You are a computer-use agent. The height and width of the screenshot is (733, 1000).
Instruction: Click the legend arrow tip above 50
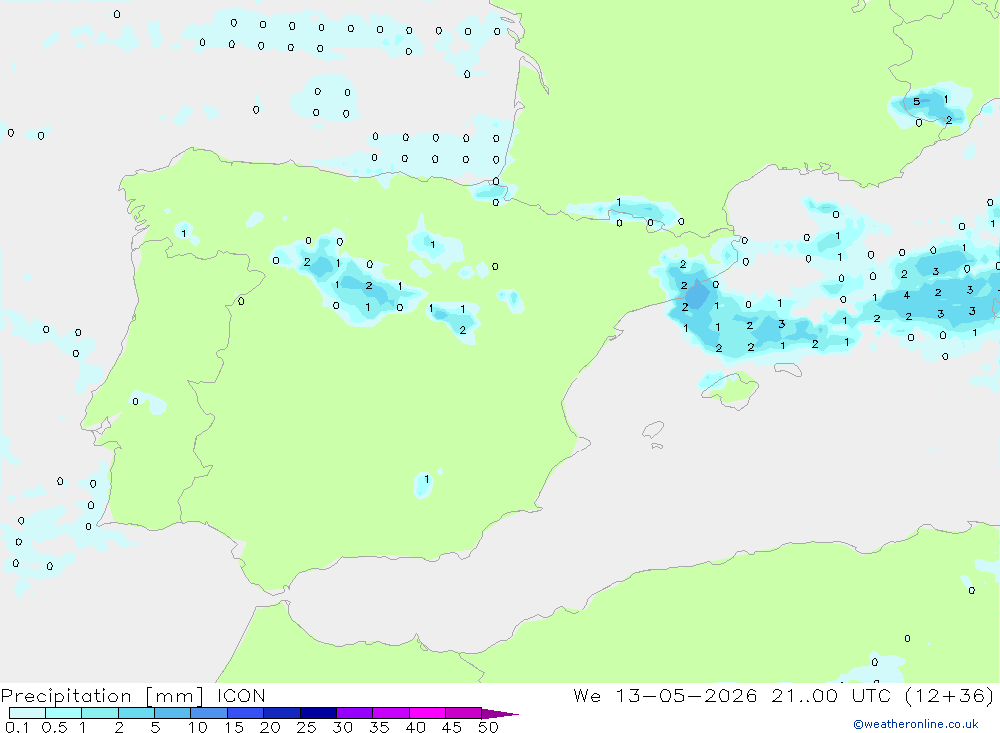[501, 714]
